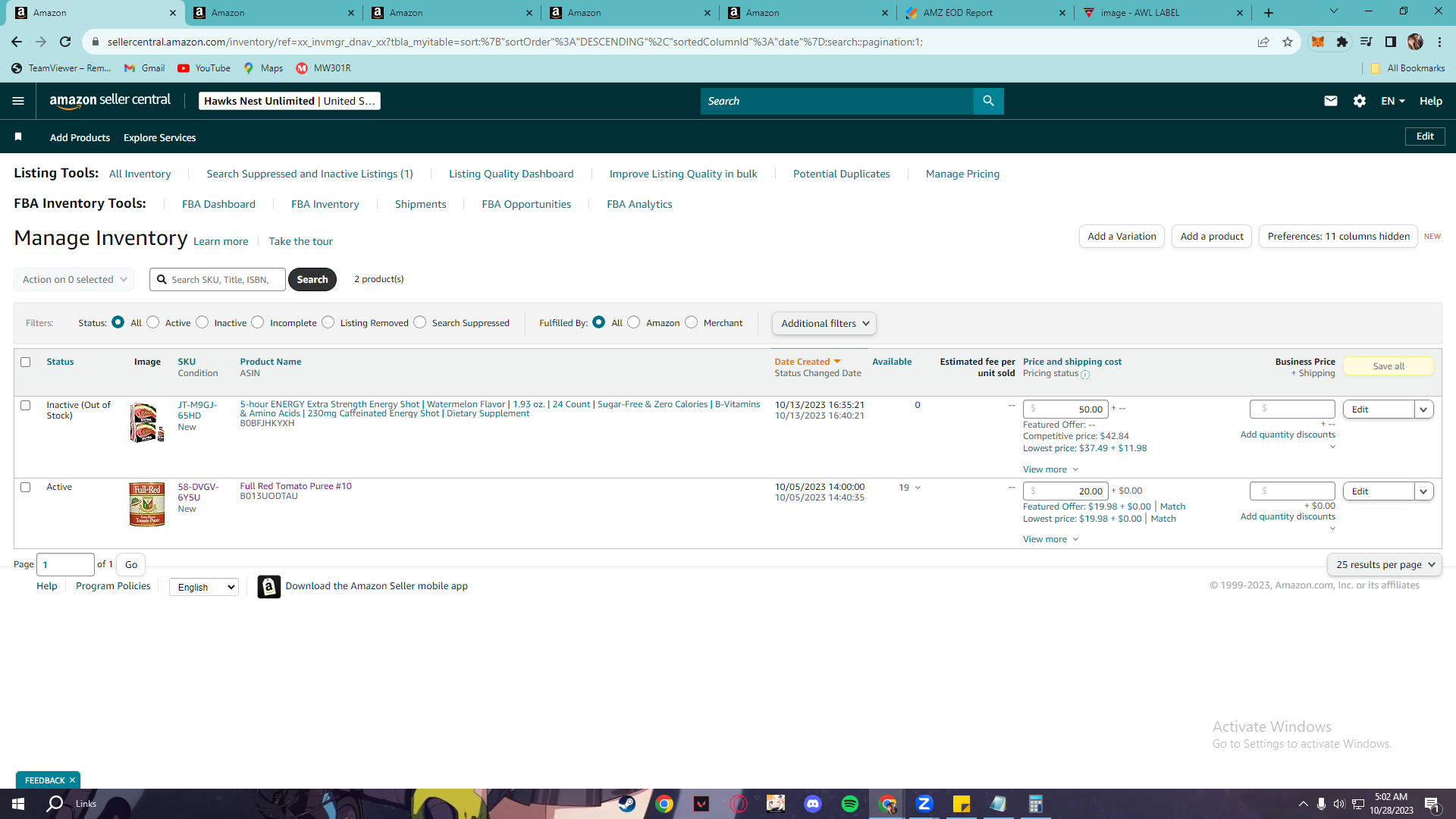Open the English footer language select
Viewport: 1456px width, 819px height.
(204, 587)
